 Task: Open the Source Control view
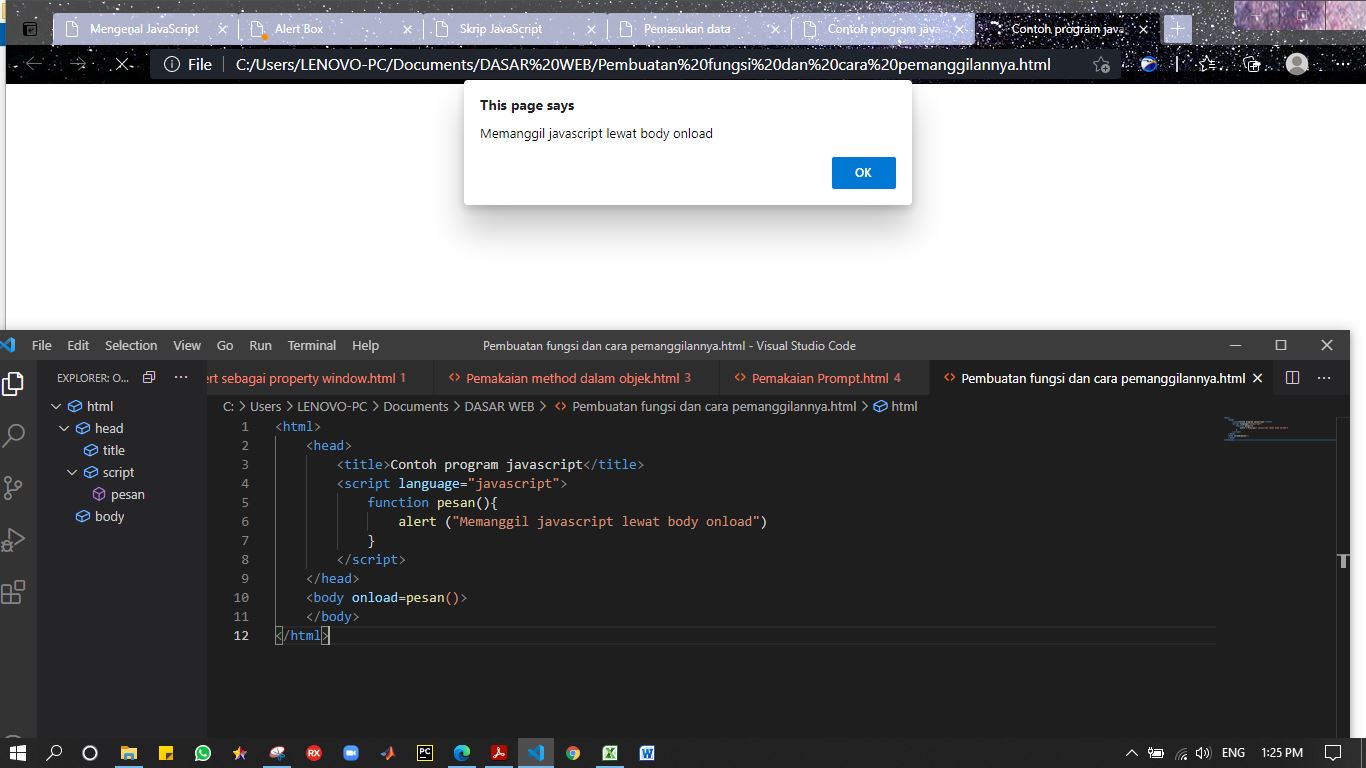click(15, 487)
